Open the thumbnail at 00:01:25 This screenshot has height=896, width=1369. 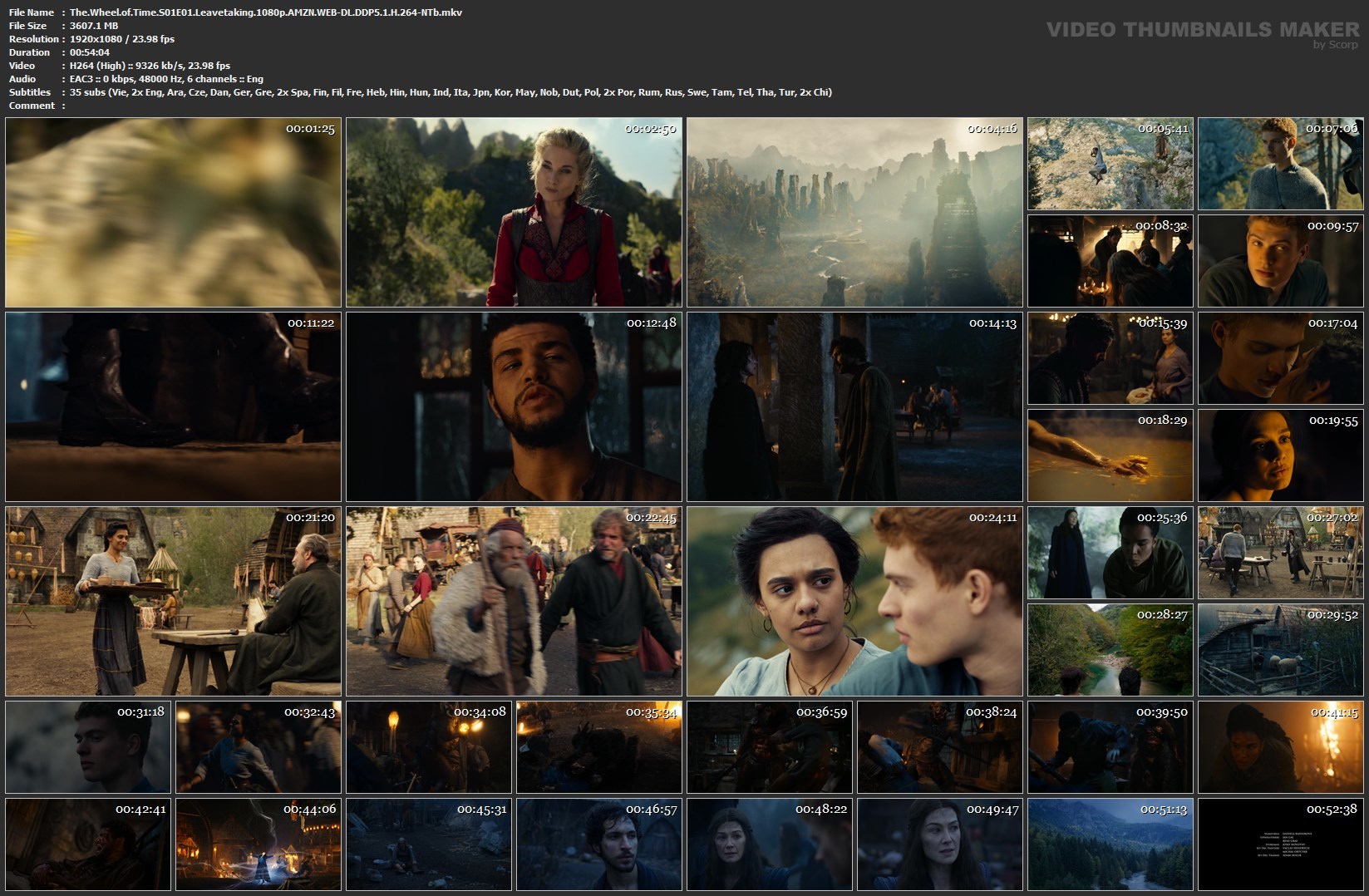coord(173,212)
